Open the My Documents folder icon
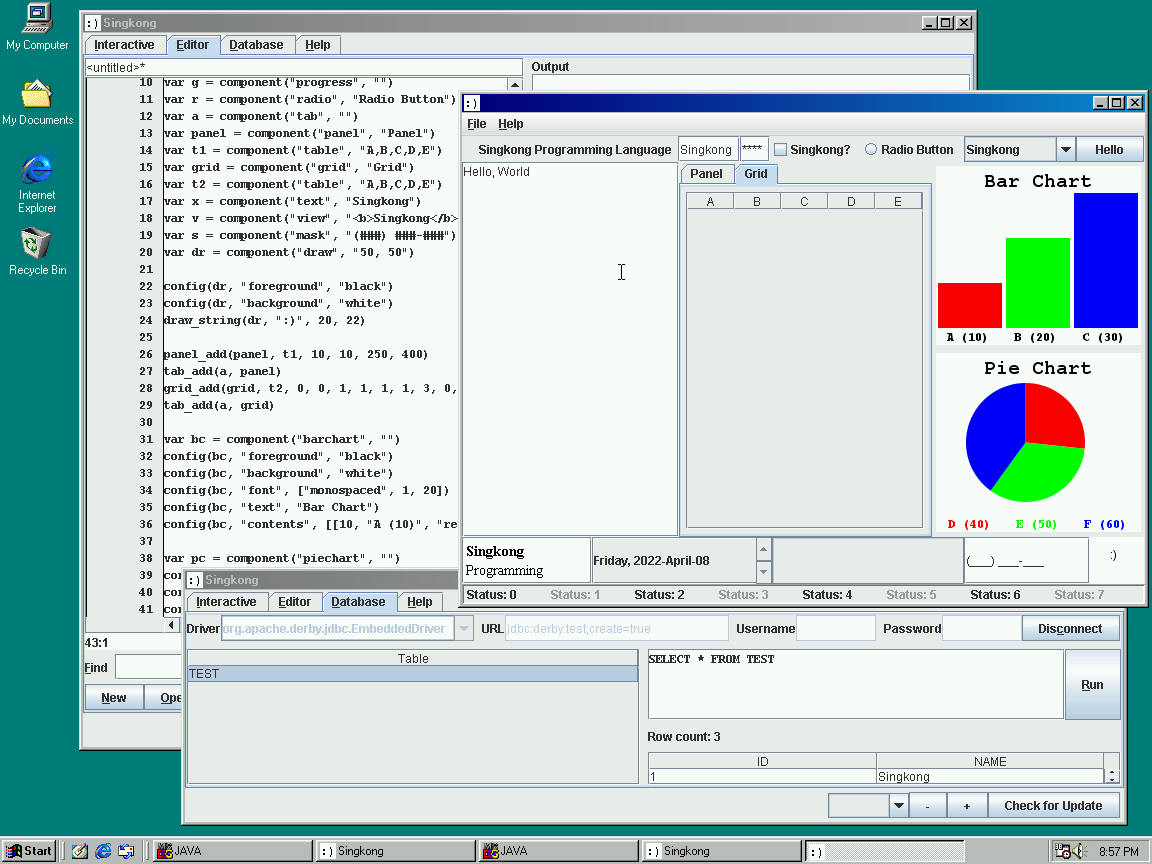This screenshot has width=1152, height=864. pyautogui.click(x=37, y=95)
